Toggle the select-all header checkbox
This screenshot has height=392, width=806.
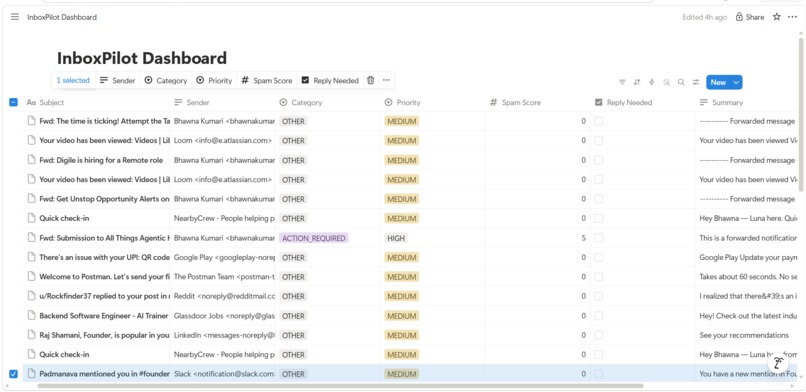(x=13, y=102)
